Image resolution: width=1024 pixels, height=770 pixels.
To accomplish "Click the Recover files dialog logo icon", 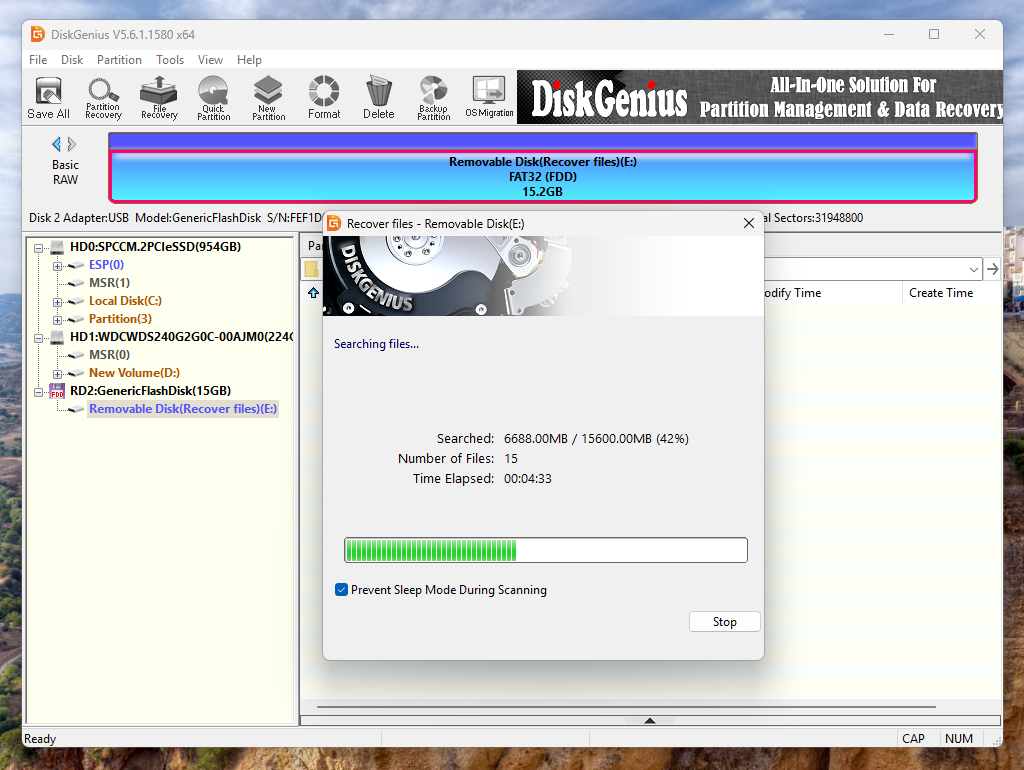I will (334, 223).
